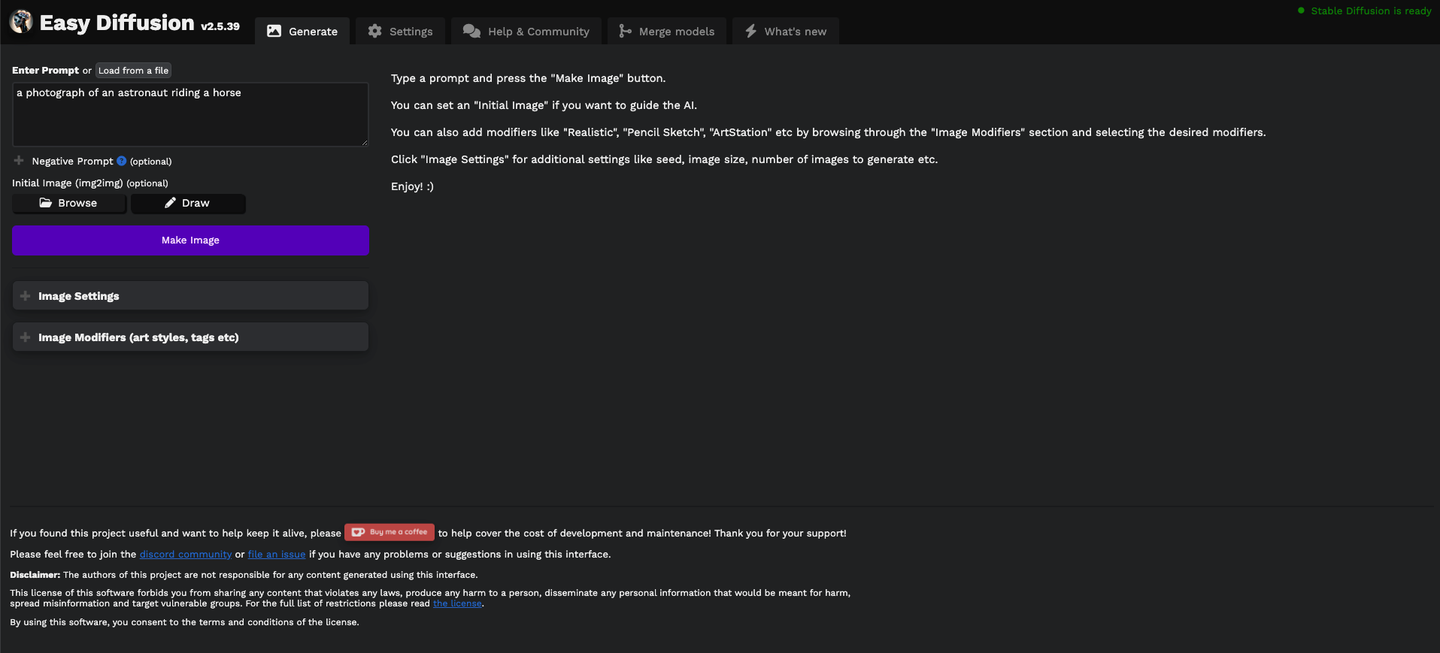
Task: Expand the Negative Prompt section
Action: coord(19,161)
